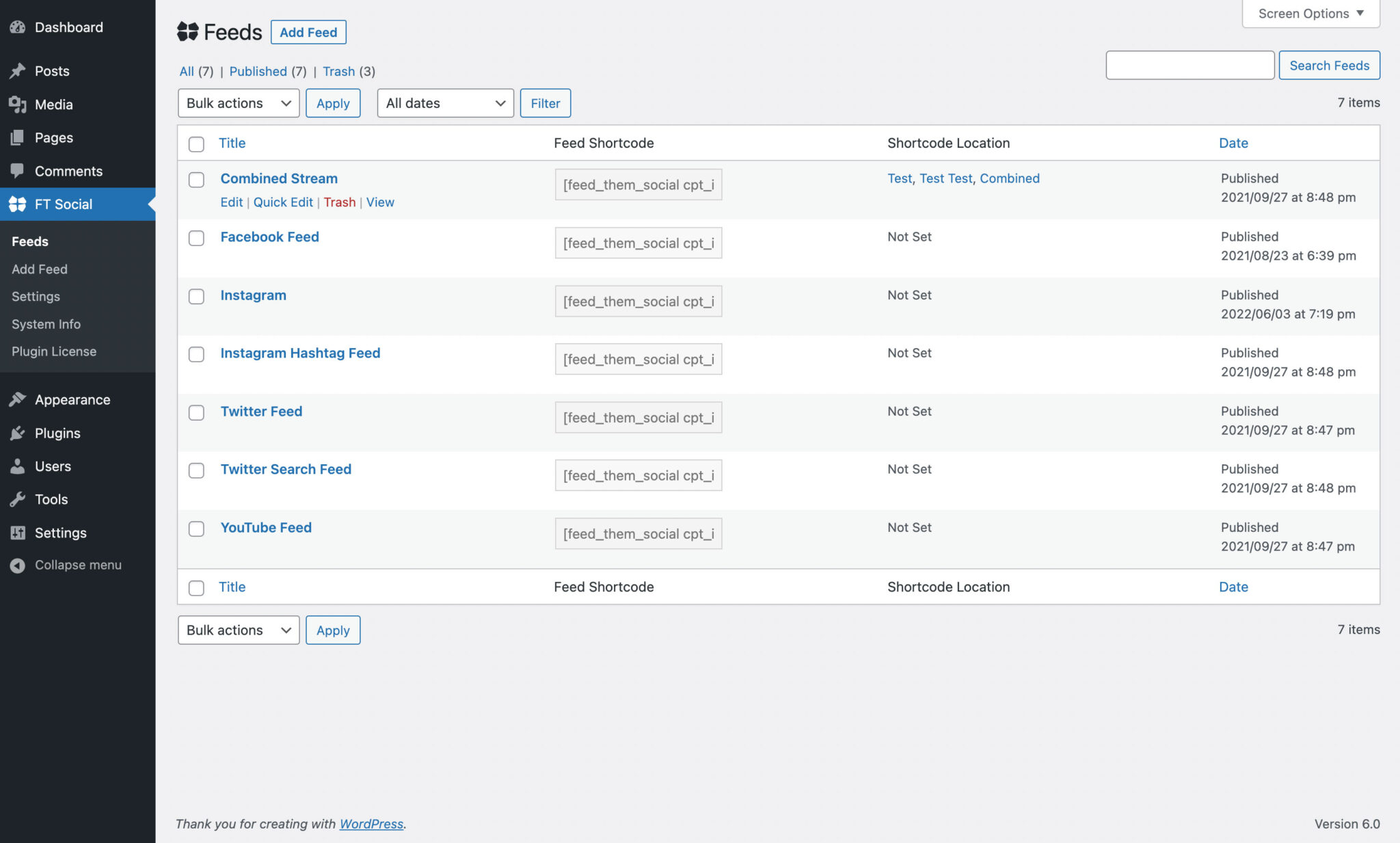Click the Appearance paintbrush icon
The image size is (1400, 843).
pyautogui.click(x=18, y=400)
